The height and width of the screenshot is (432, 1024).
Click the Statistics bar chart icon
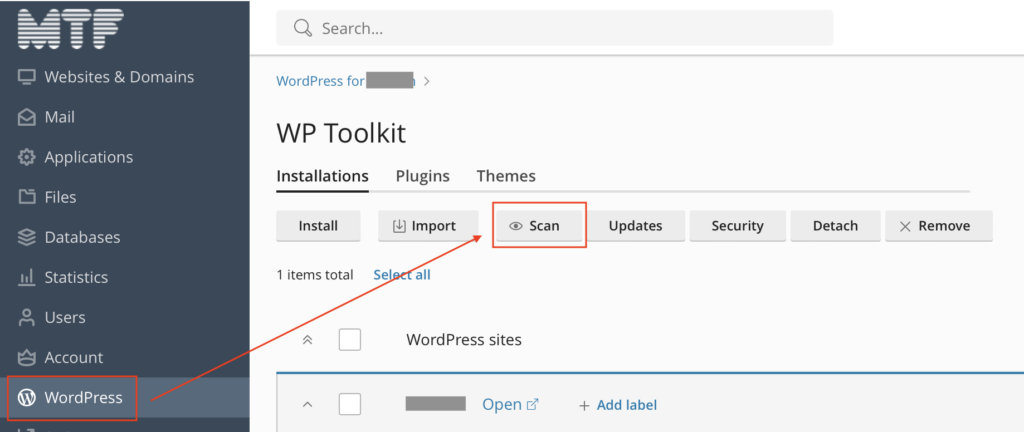coord(27,277)
